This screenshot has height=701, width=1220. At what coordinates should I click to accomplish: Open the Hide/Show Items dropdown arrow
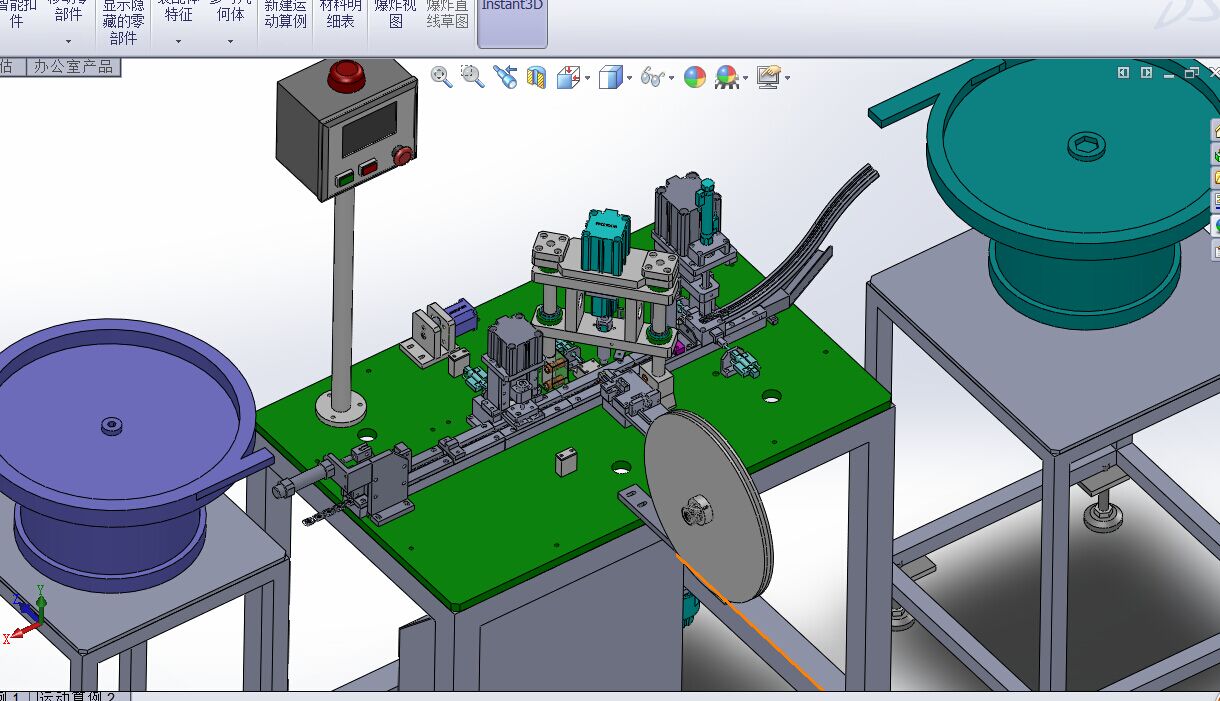pyautogui.click(x=672, y=78)
